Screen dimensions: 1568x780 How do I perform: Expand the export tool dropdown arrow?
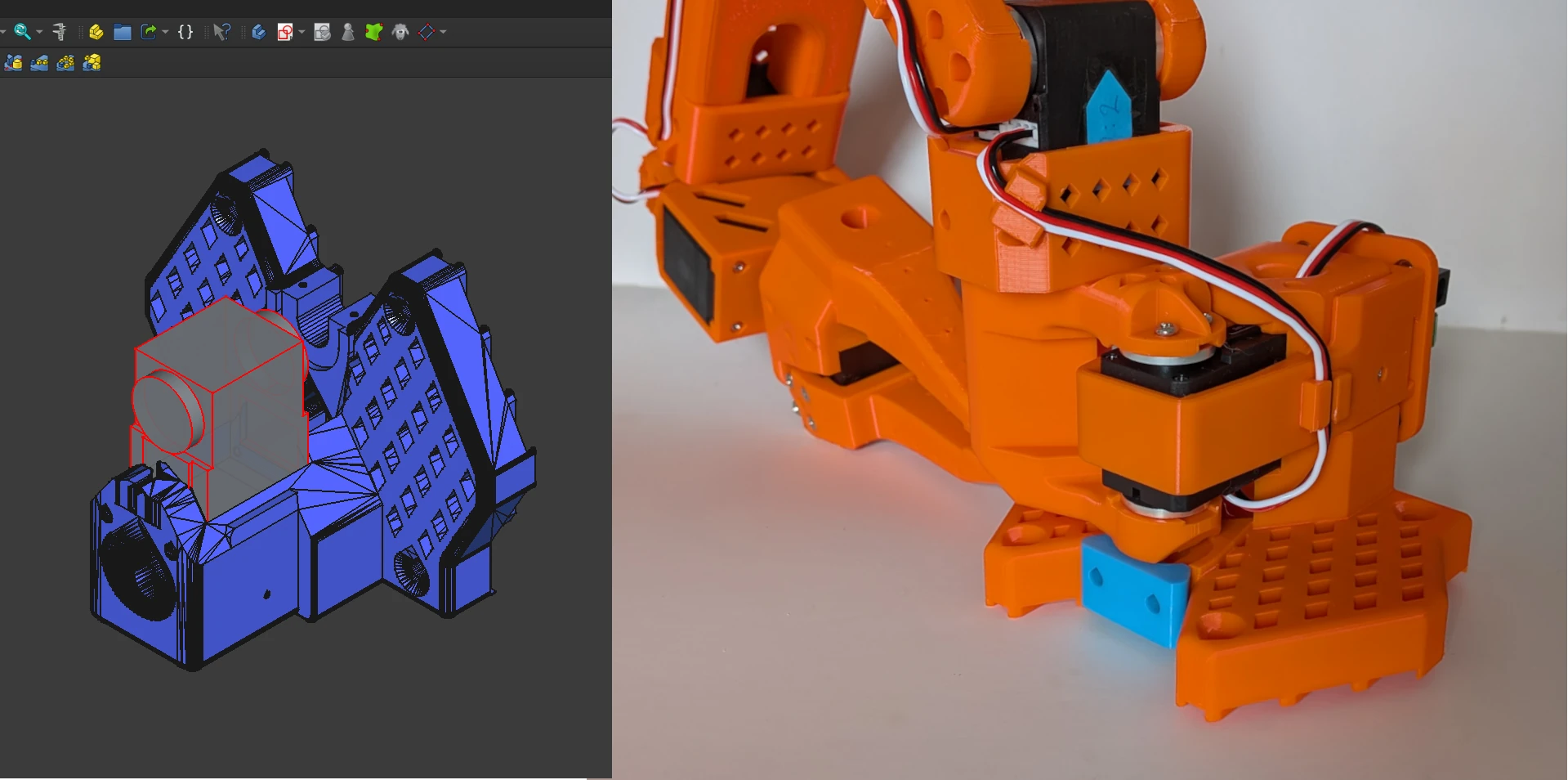164,32
